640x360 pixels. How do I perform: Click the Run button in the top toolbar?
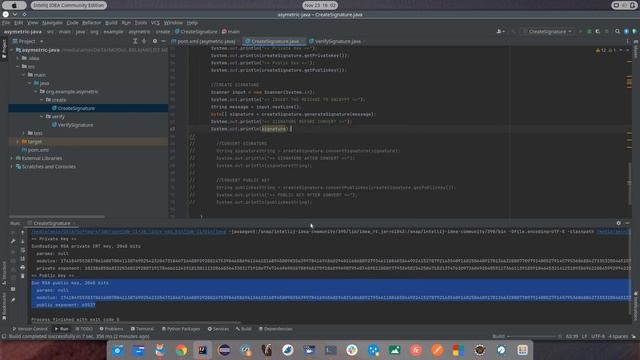[580, 31]
